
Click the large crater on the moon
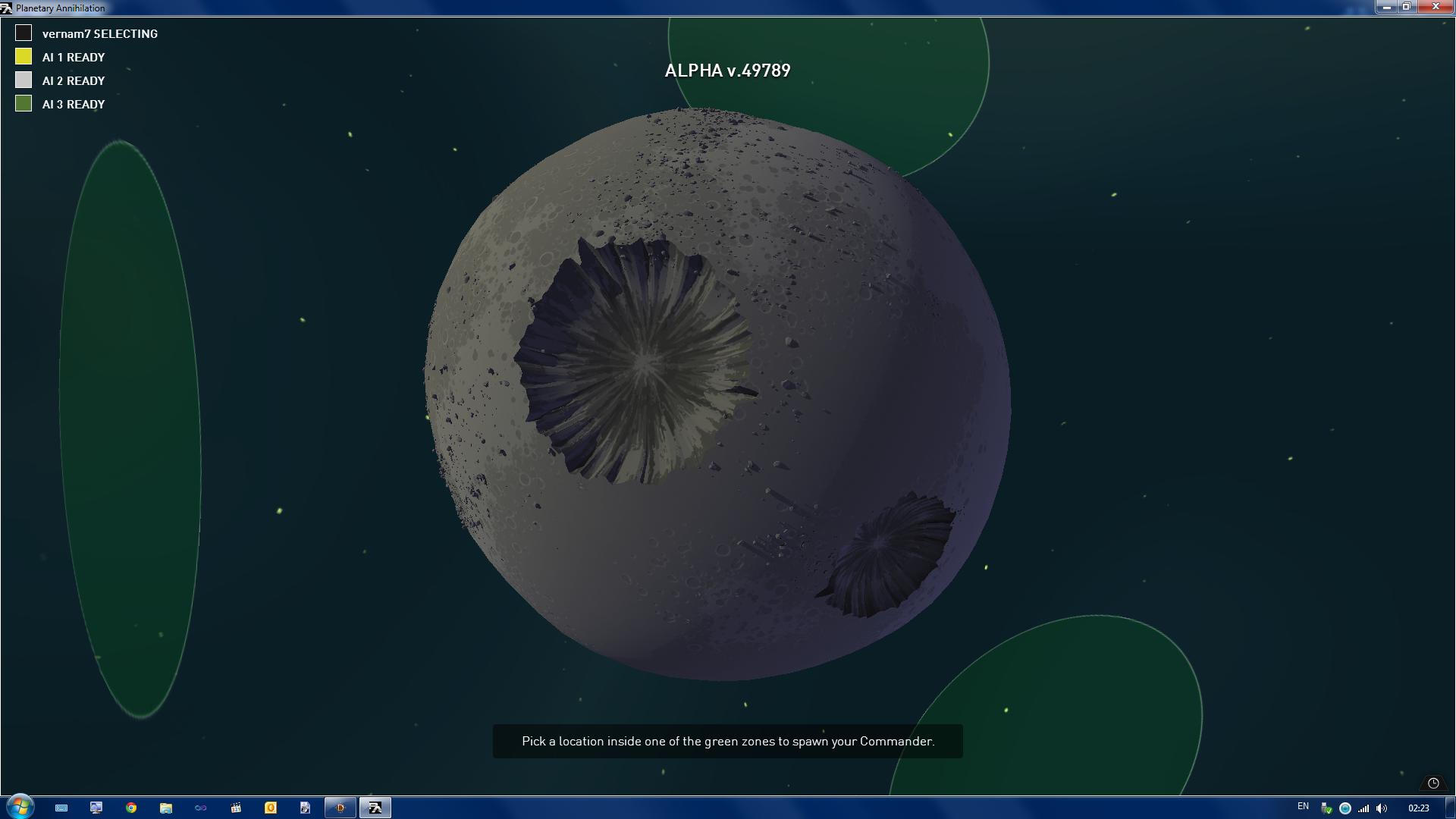pos(635,362)
